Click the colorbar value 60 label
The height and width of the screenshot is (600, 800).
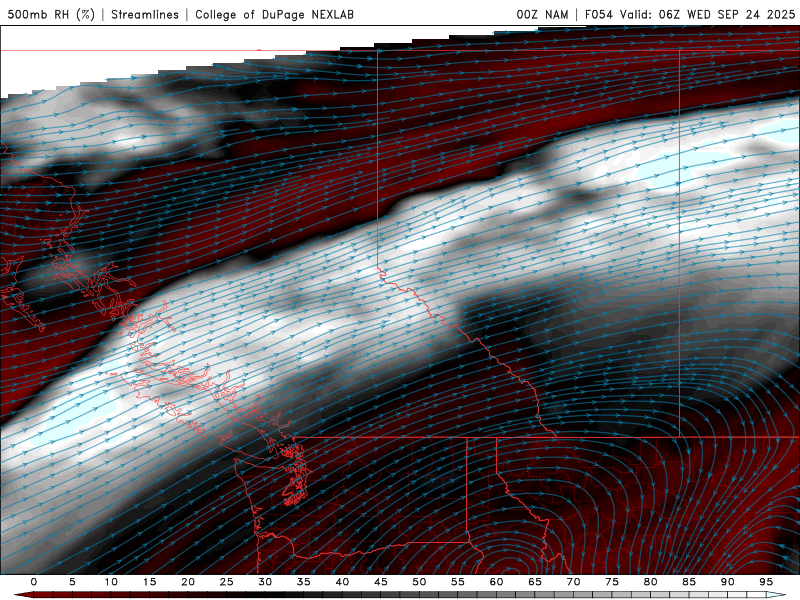coord(496,582)
